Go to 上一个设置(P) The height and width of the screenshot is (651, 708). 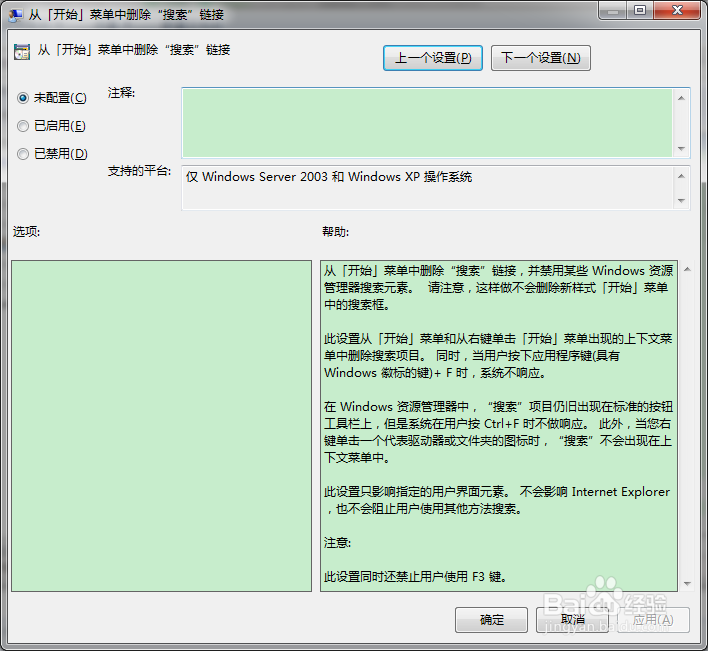point(433,58)
